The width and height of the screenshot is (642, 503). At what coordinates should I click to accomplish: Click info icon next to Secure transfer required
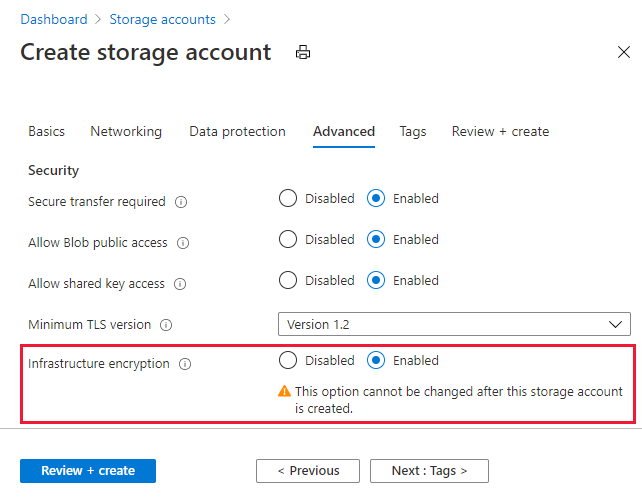(x=181, y=202)
